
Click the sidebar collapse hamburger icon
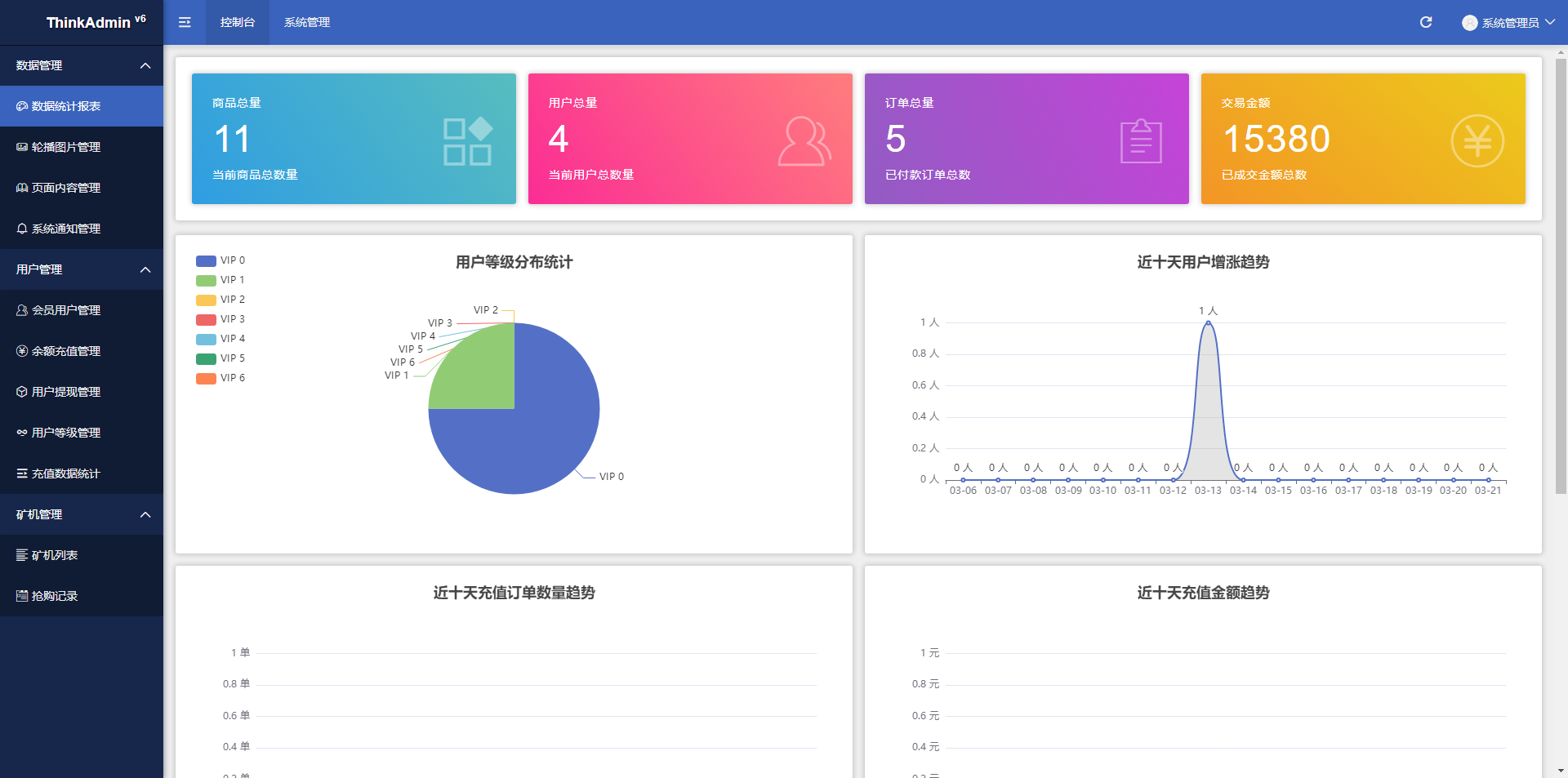click(185, 22)
